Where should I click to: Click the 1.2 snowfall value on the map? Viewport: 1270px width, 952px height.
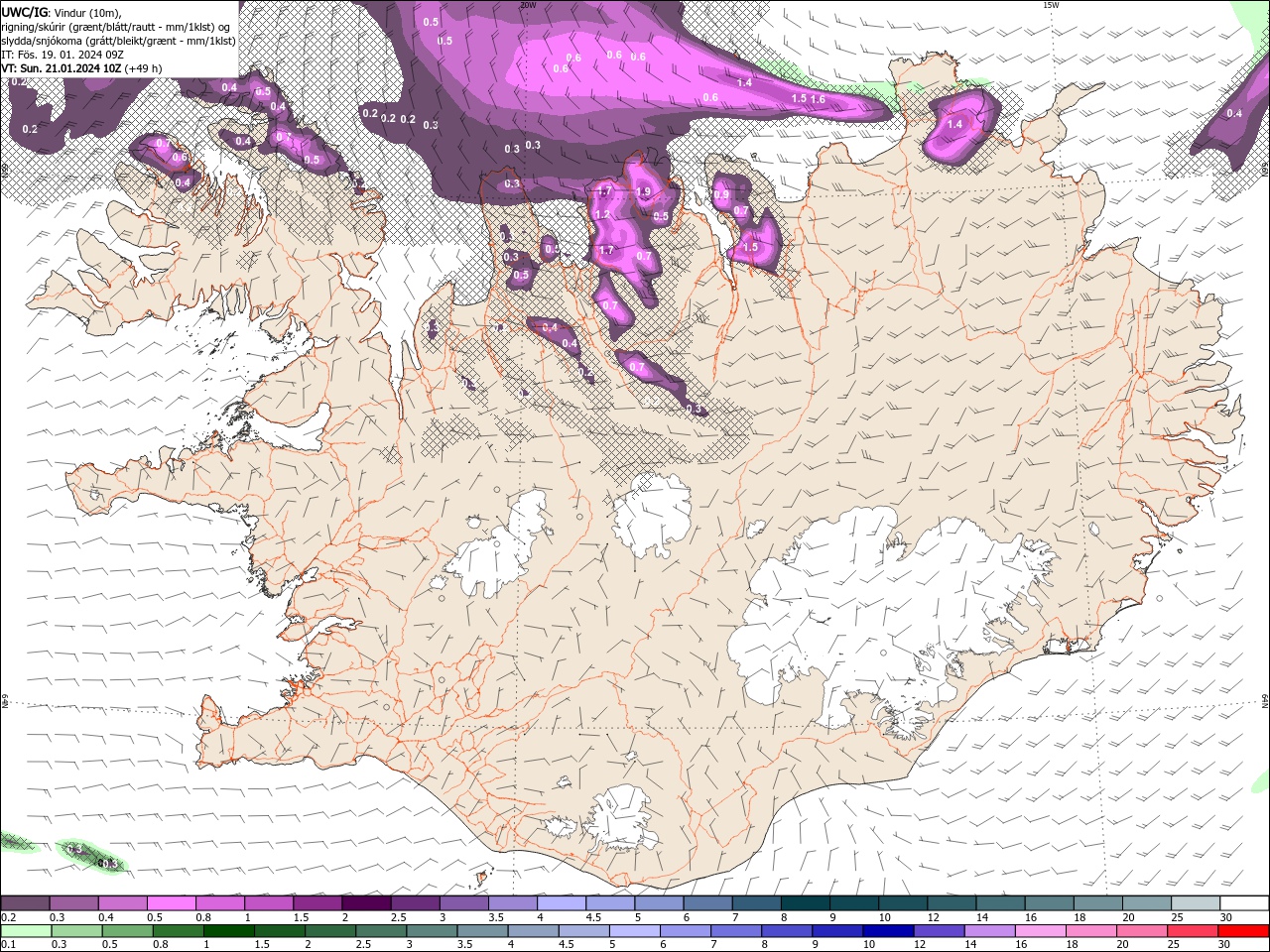tap(601, 214)
